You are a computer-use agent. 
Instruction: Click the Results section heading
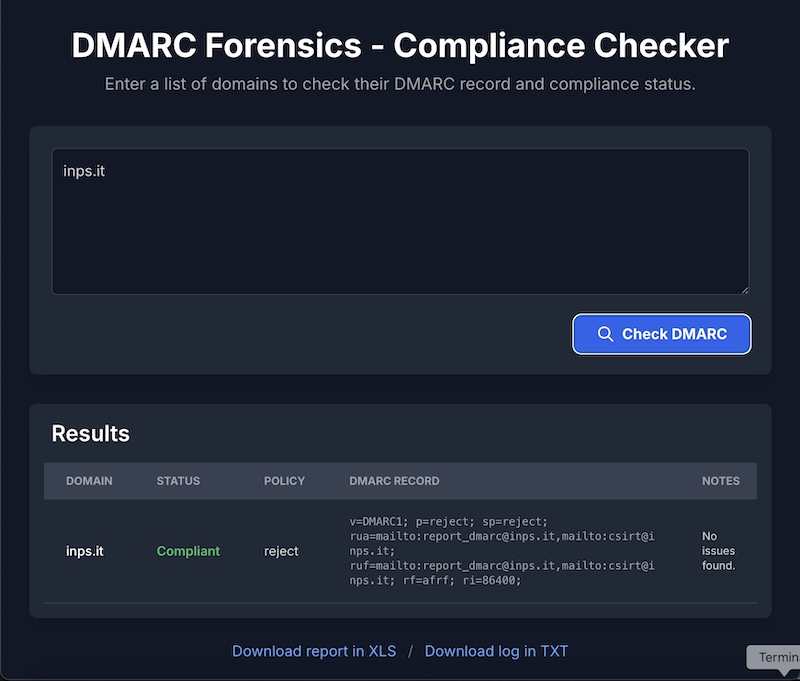(x=90, y=433)
